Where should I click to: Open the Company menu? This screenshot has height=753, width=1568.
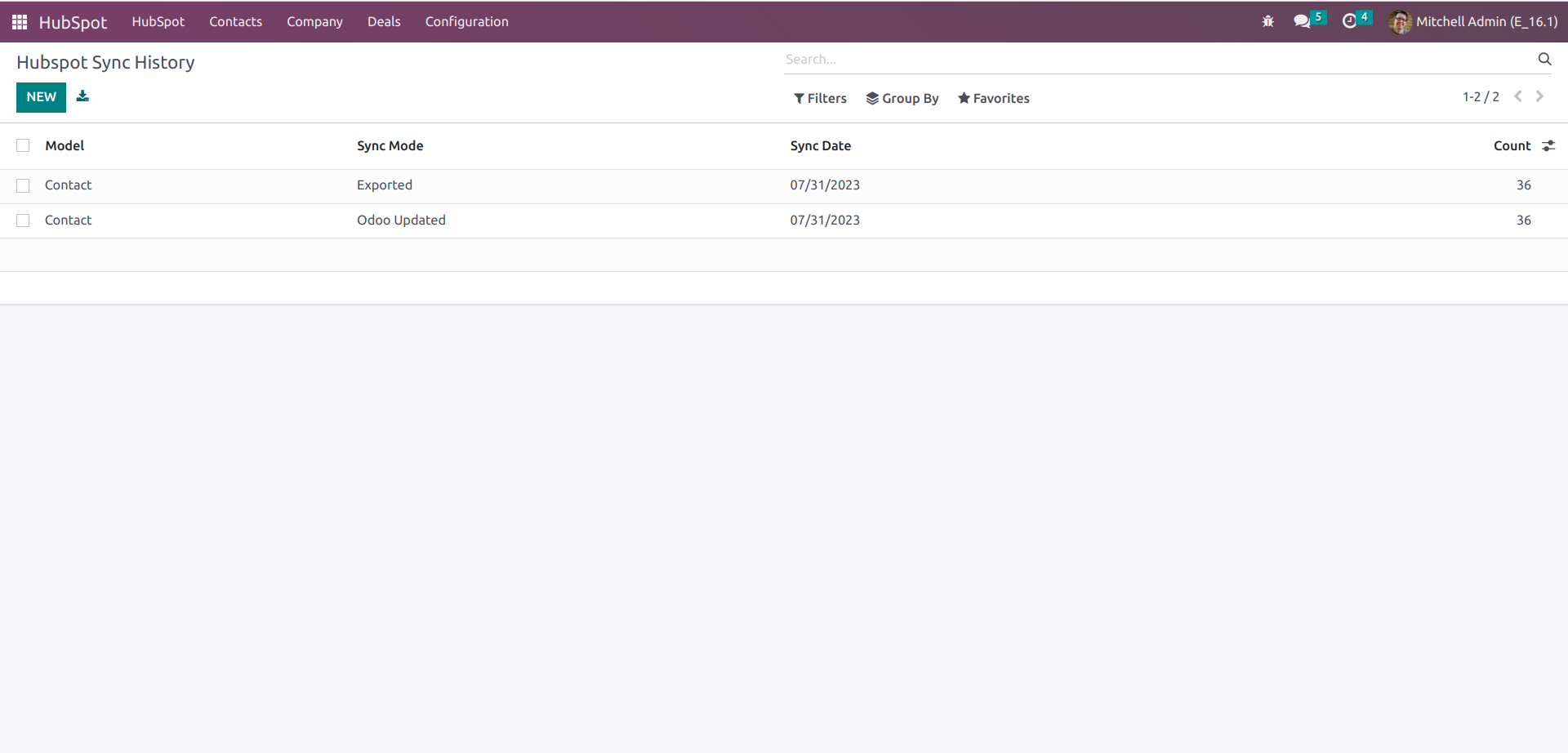click(x=314, y=22)
